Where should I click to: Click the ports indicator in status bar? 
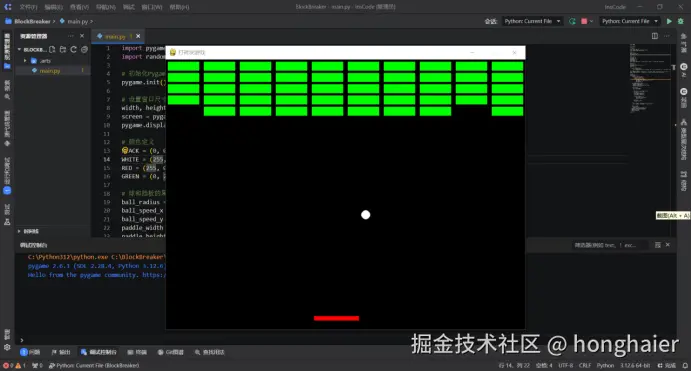(37, 365)
